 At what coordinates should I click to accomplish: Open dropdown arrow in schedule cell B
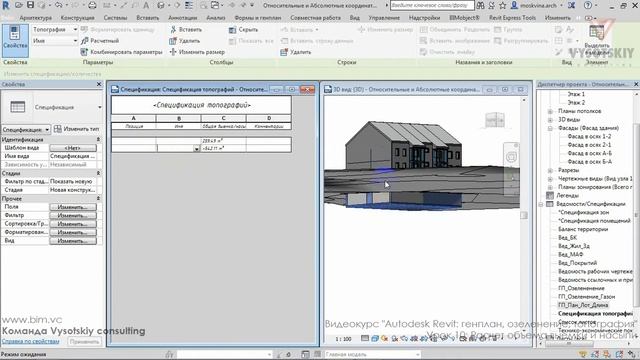tap(196, 149)
